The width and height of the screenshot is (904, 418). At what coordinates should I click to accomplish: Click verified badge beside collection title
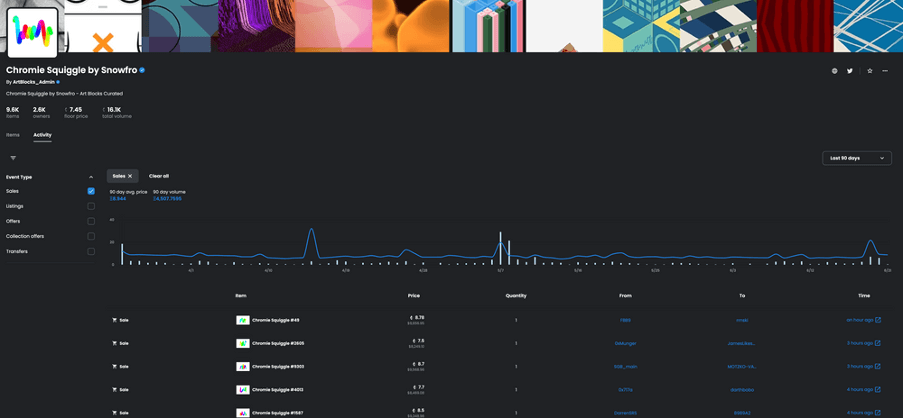click(142, 70)
